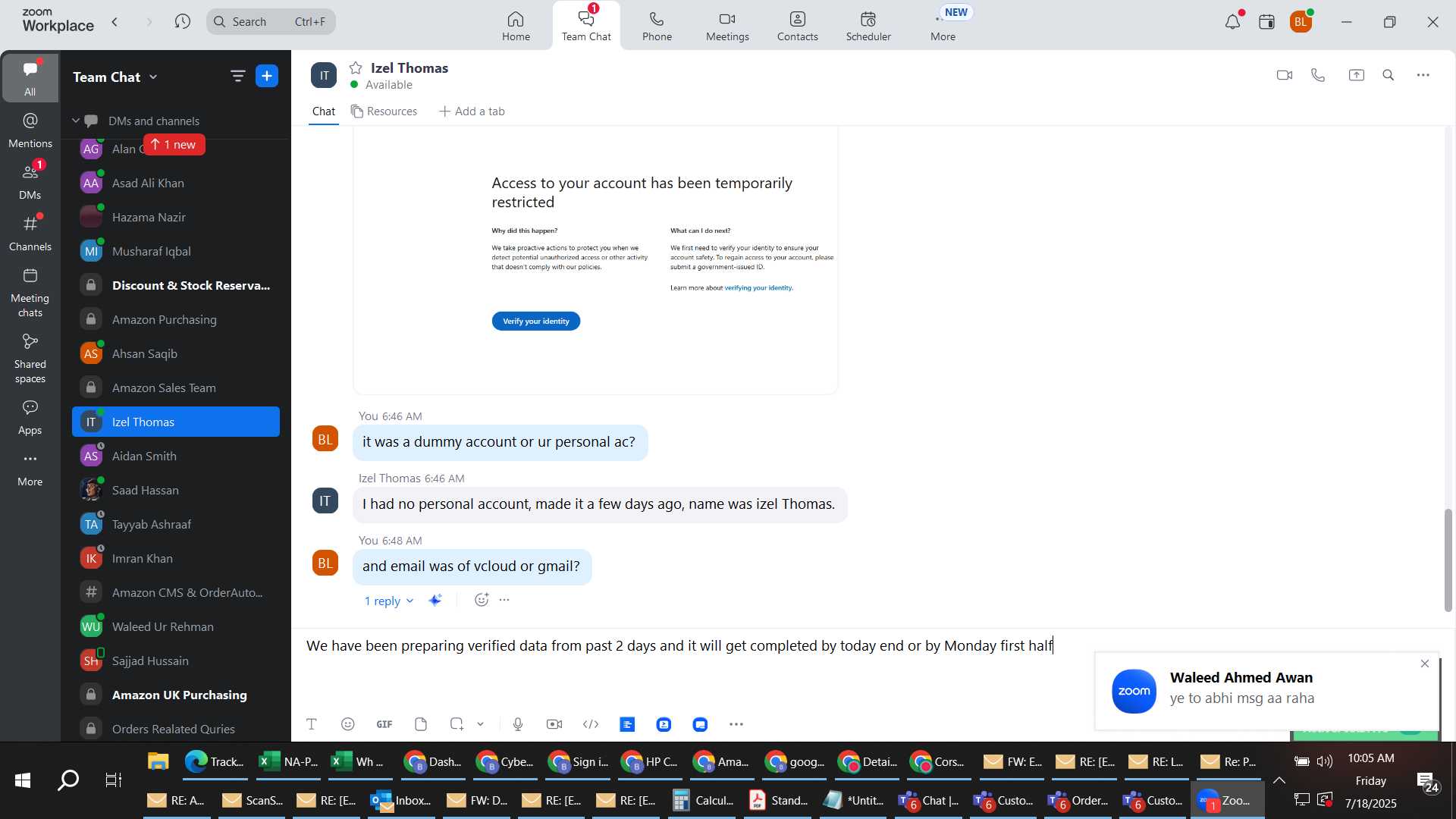Select DMs in left sidebar
This screenshot has width=1456, height=819.
(30, 180)
